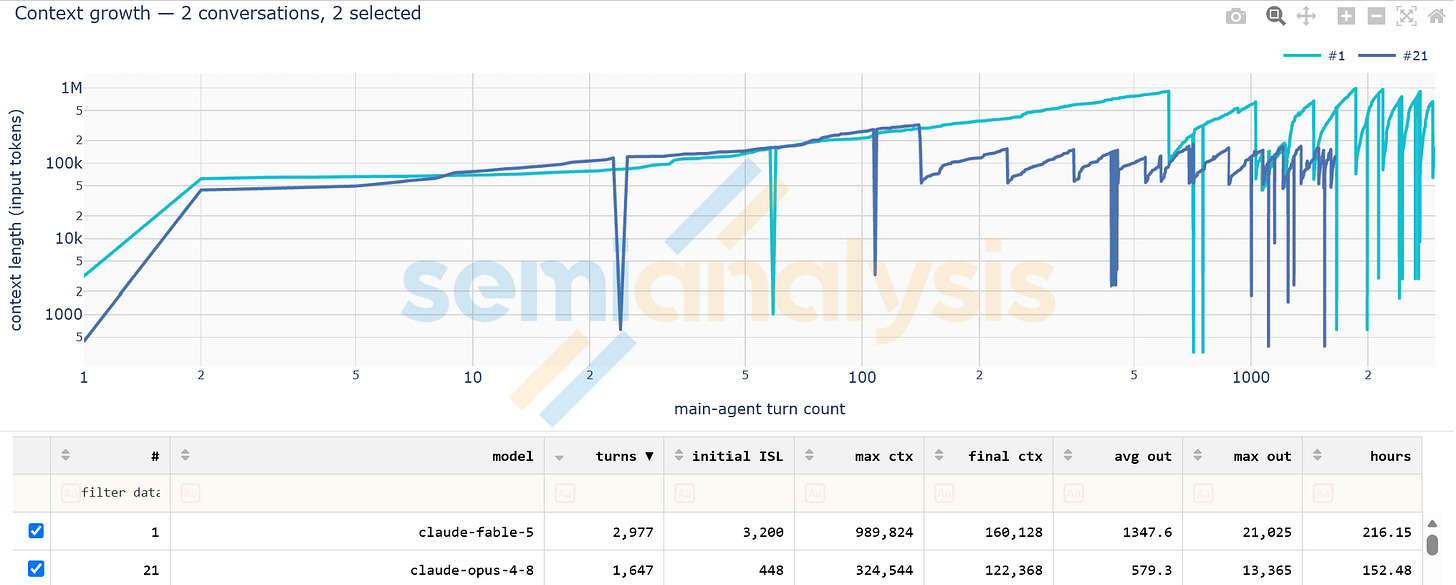1456x585 pixels.
Task: Toggle legend trace #1 visibility
Action: [1315, 55]
